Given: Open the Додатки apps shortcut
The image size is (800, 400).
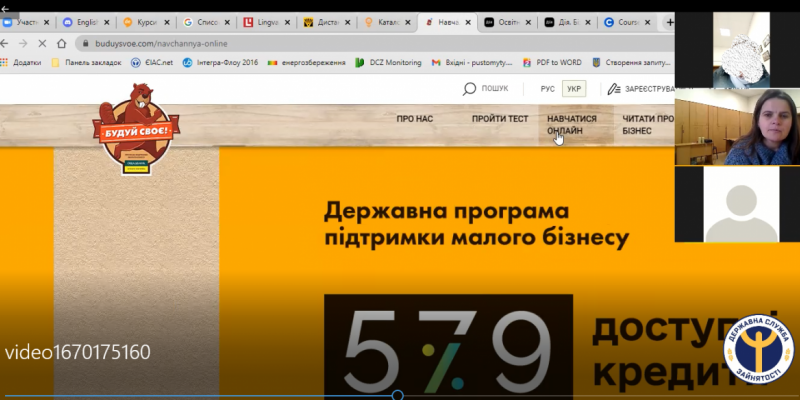Looking at the screenshot, I should (20, 62).
